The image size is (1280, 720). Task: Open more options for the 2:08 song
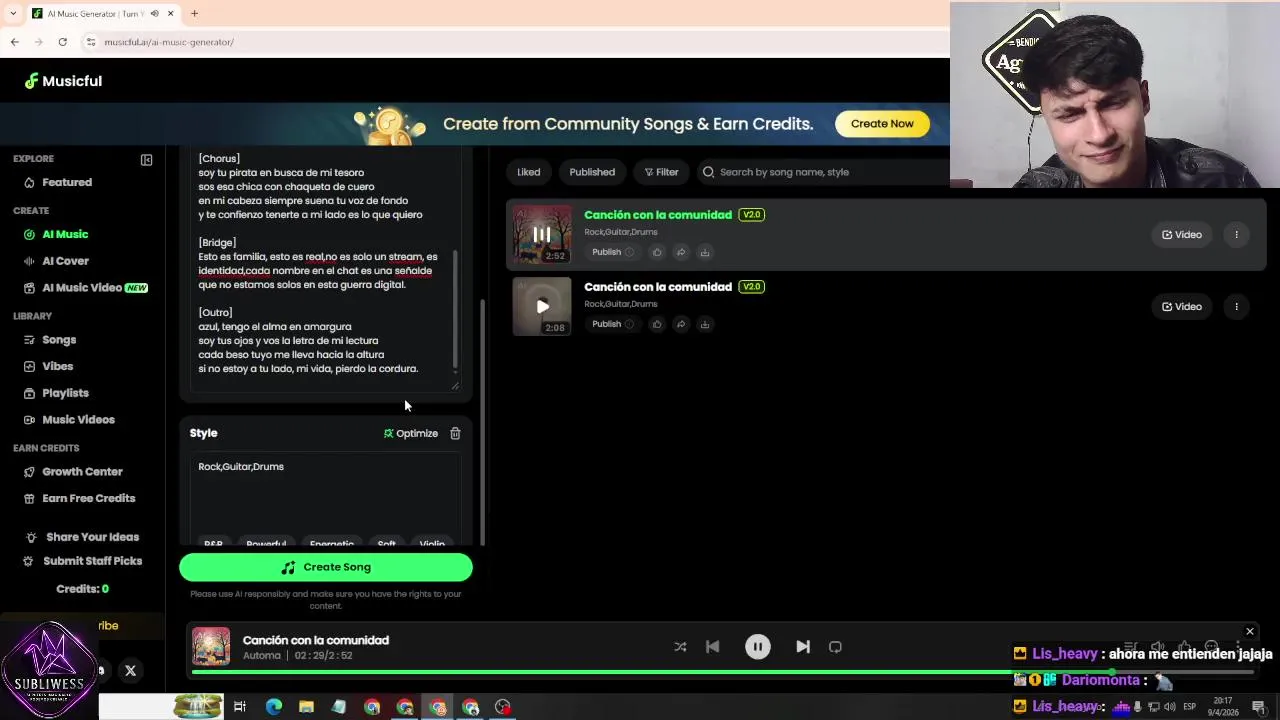tap(1236, 306)
